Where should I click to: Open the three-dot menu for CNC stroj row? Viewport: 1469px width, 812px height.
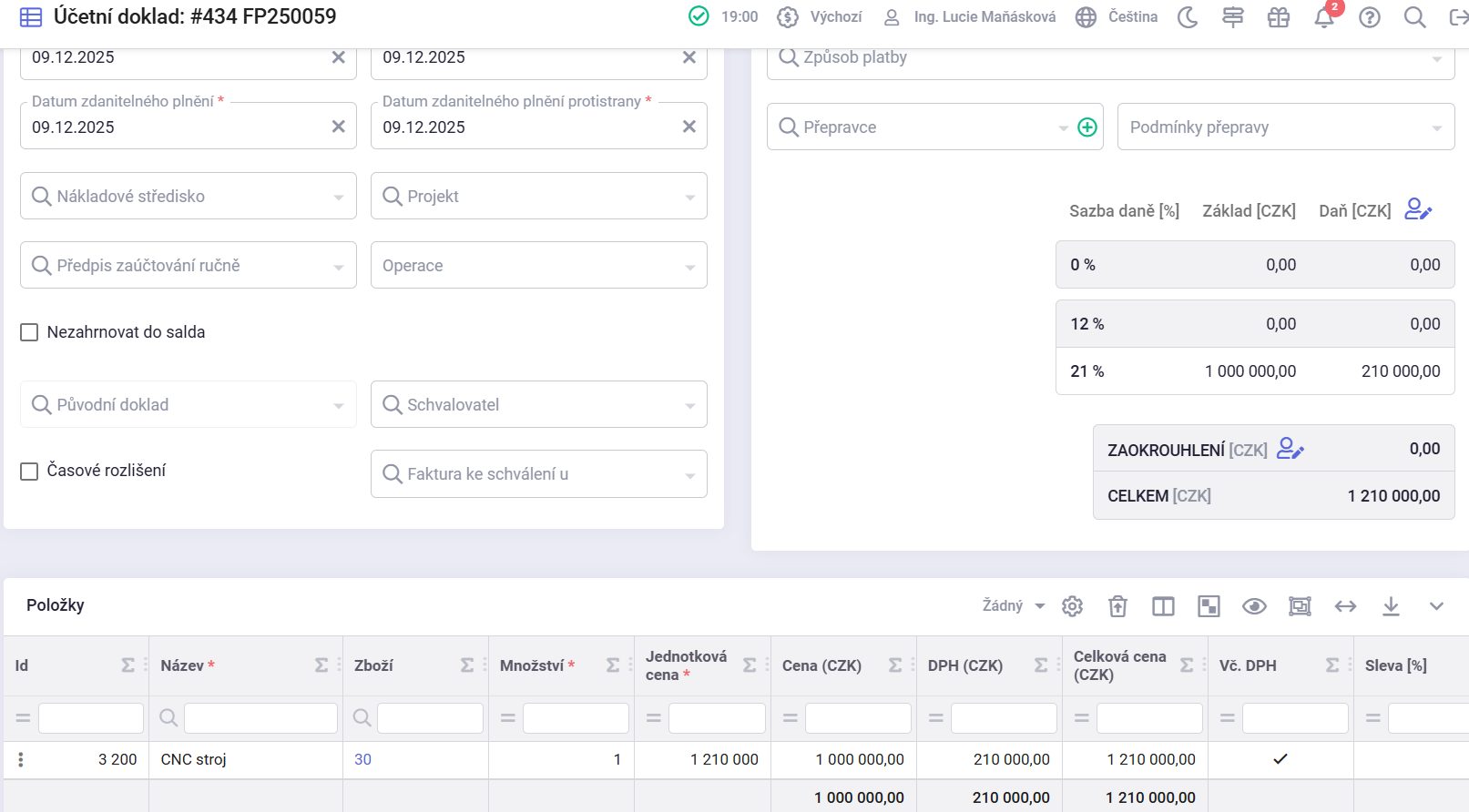click(x=21, y=759)
